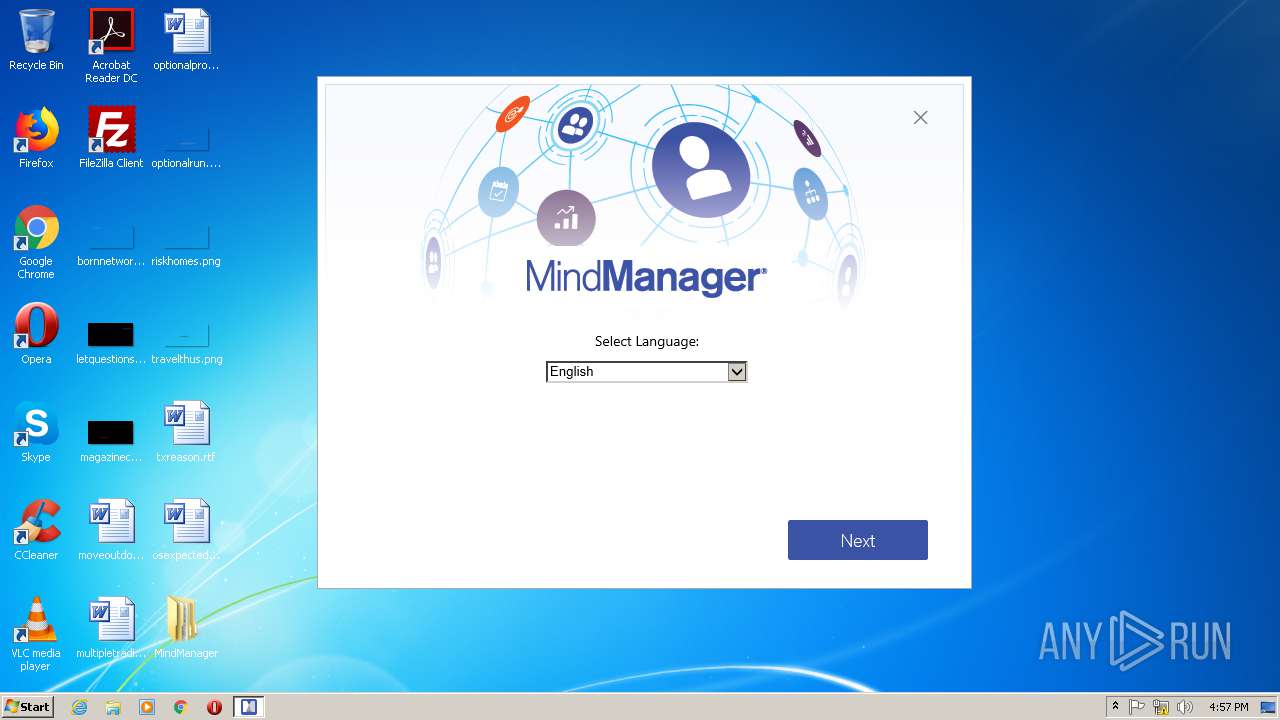This screenshot has height=720, width=1280.
Task: Select the Google Chrome desktop shortcut
Action: [36, 242]
